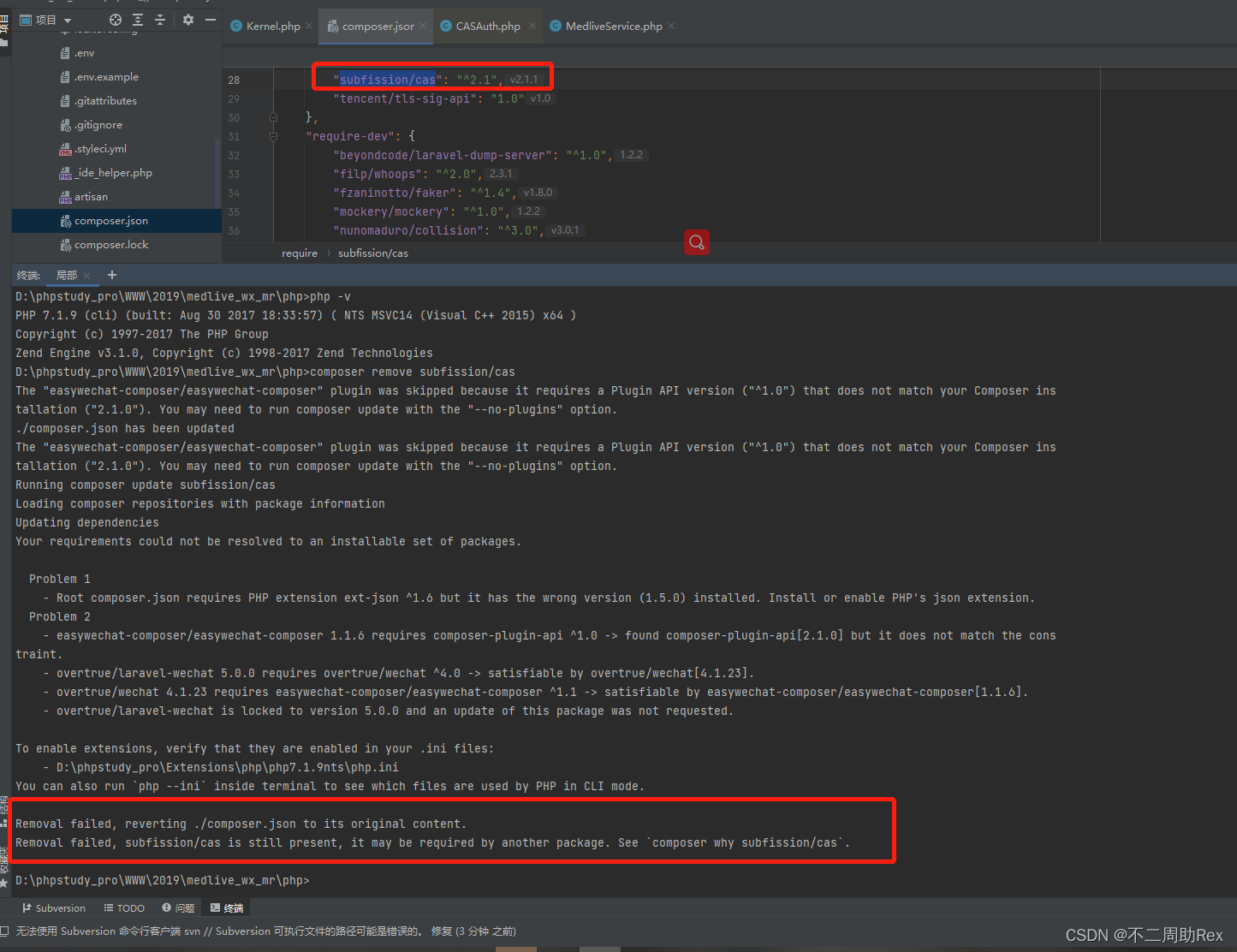Viewport: 1237px width, 952px height.
Task: Toggle fold marker at line 30
Action: coord(273,117)
